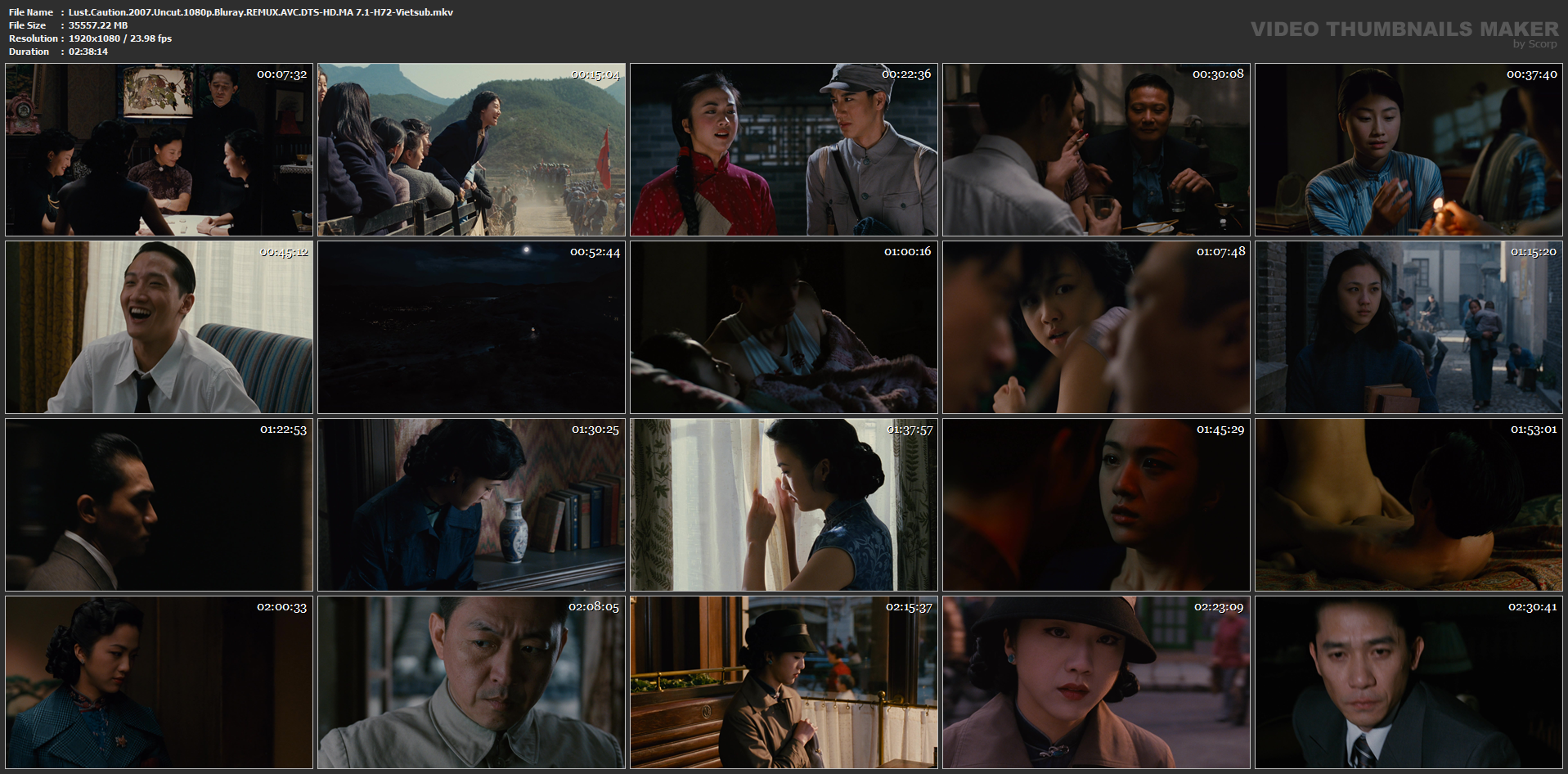The height and width of the screenshot is (774, 1568).
Task: Pick the frame at 01:30:25
Action: point(471,505)
